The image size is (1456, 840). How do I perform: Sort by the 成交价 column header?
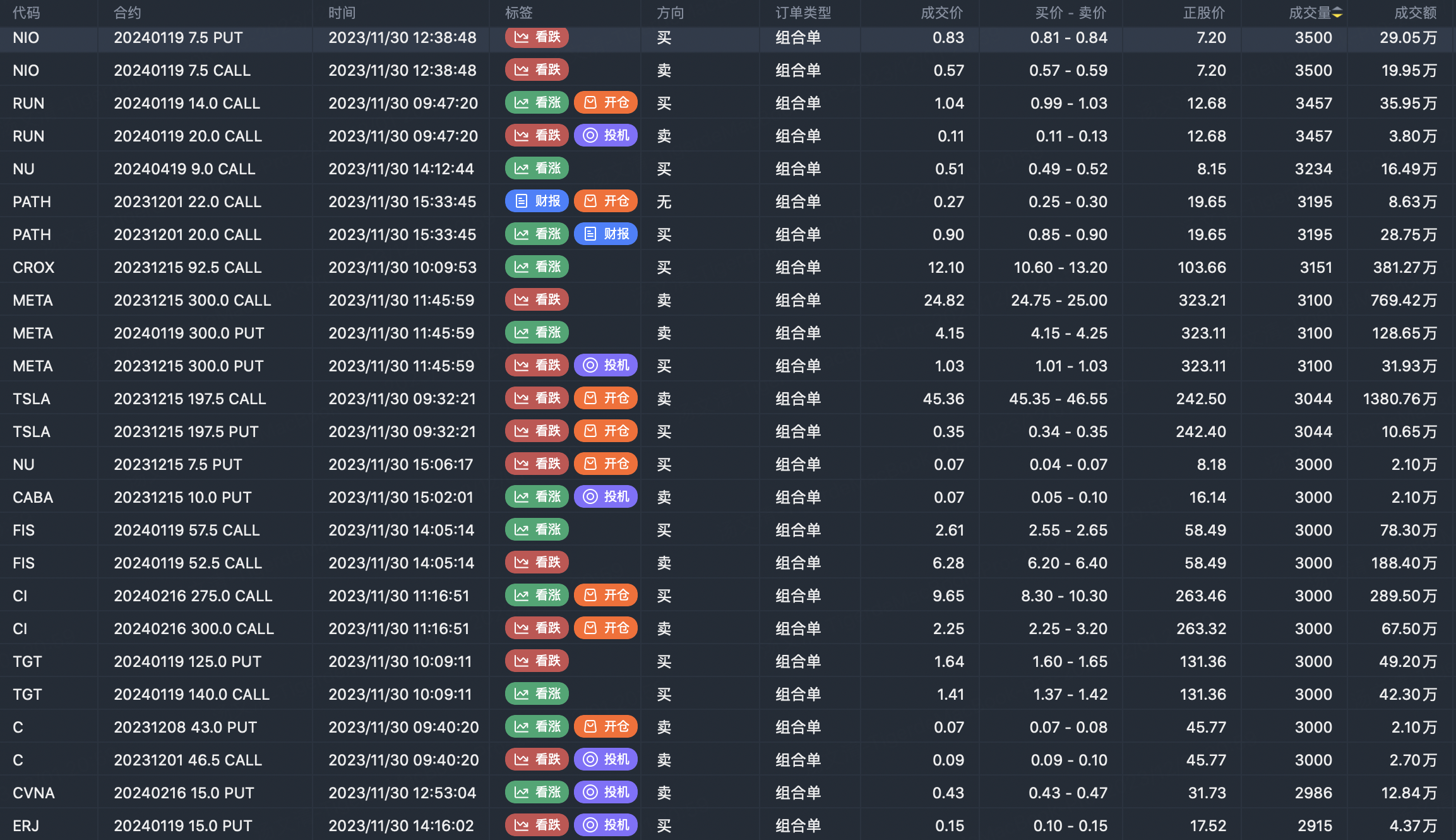pyautogui.click(x=941, y=13)
